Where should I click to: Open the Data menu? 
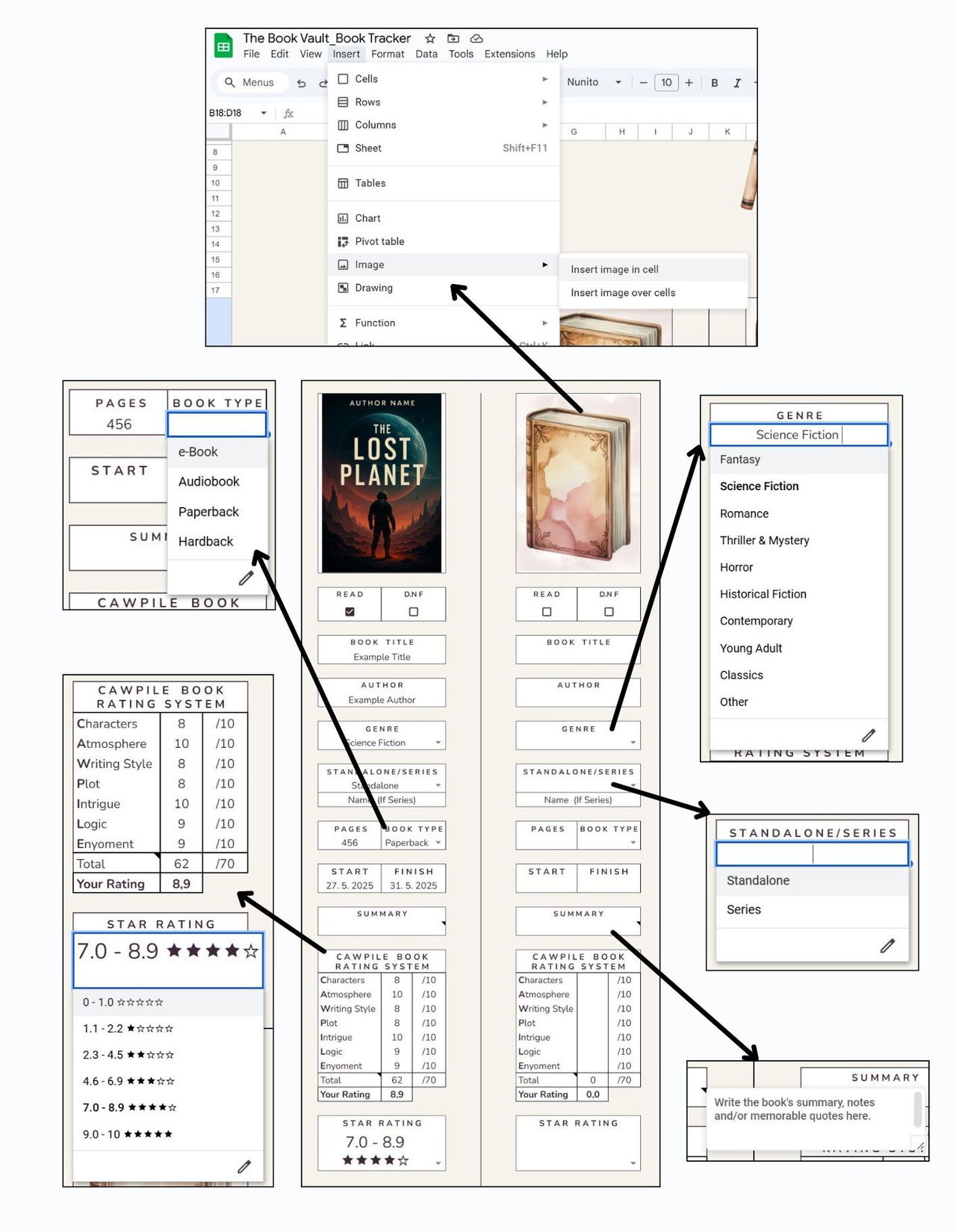(x=426, y=54)
